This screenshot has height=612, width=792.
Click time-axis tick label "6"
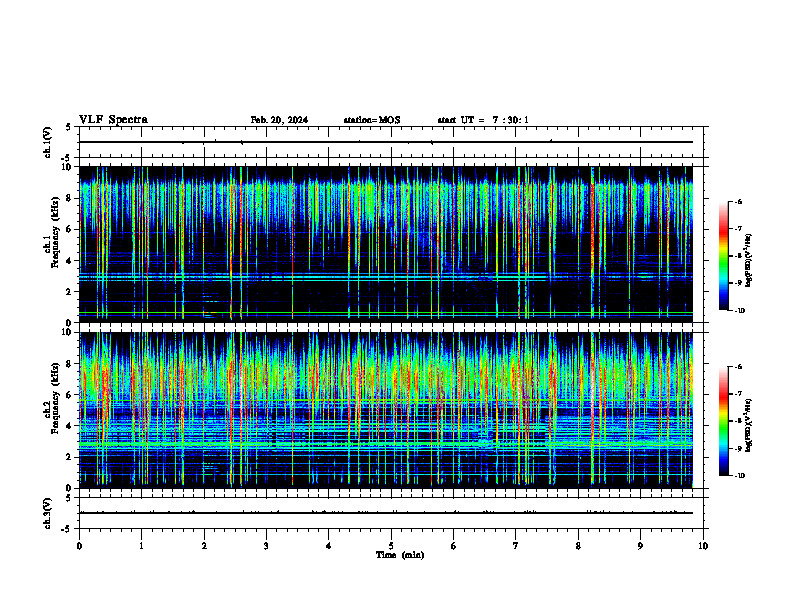click(454, 546)
